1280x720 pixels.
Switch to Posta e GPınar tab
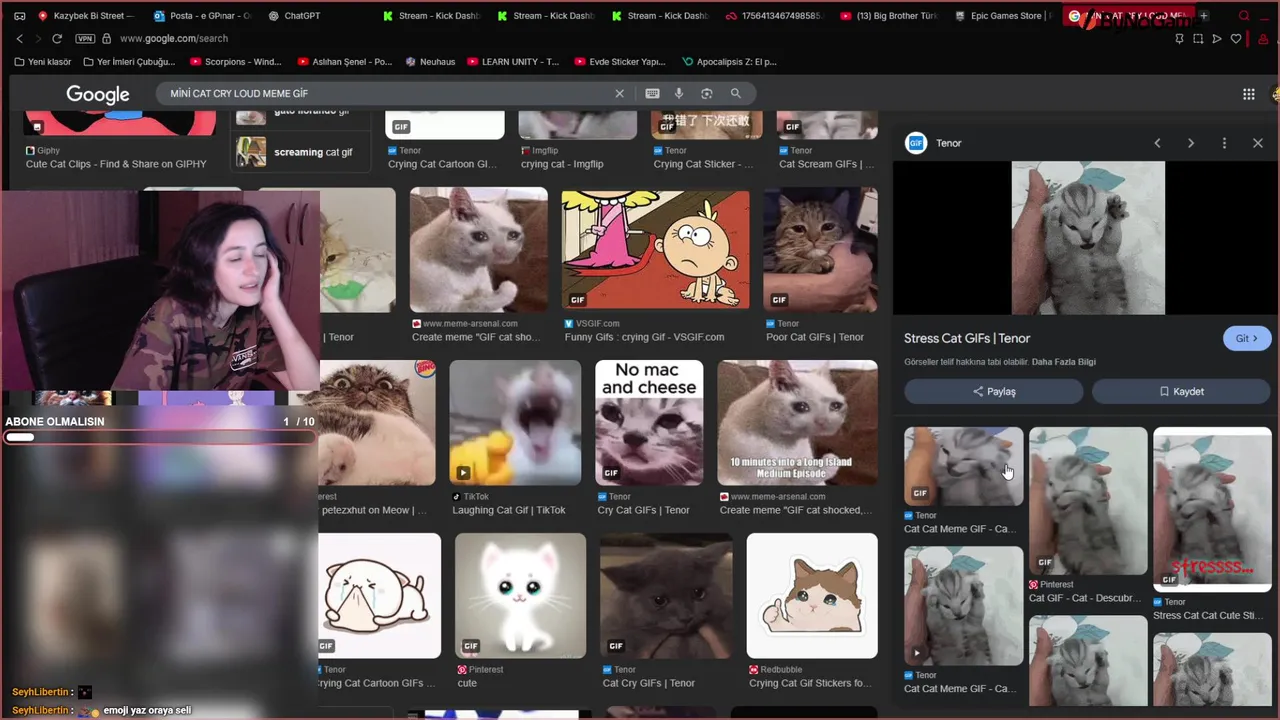tap(203, 16)
